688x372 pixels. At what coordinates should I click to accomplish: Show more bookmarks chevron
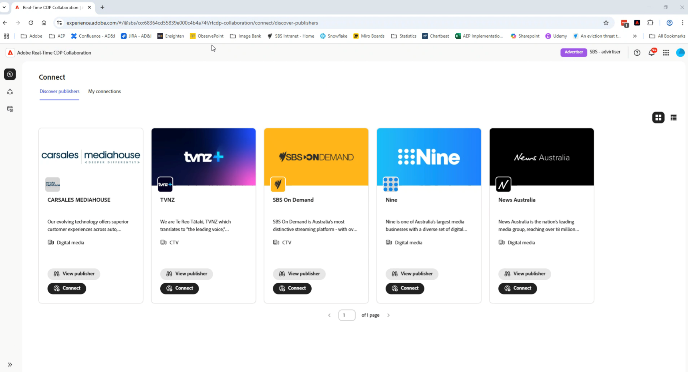[634, 36]
